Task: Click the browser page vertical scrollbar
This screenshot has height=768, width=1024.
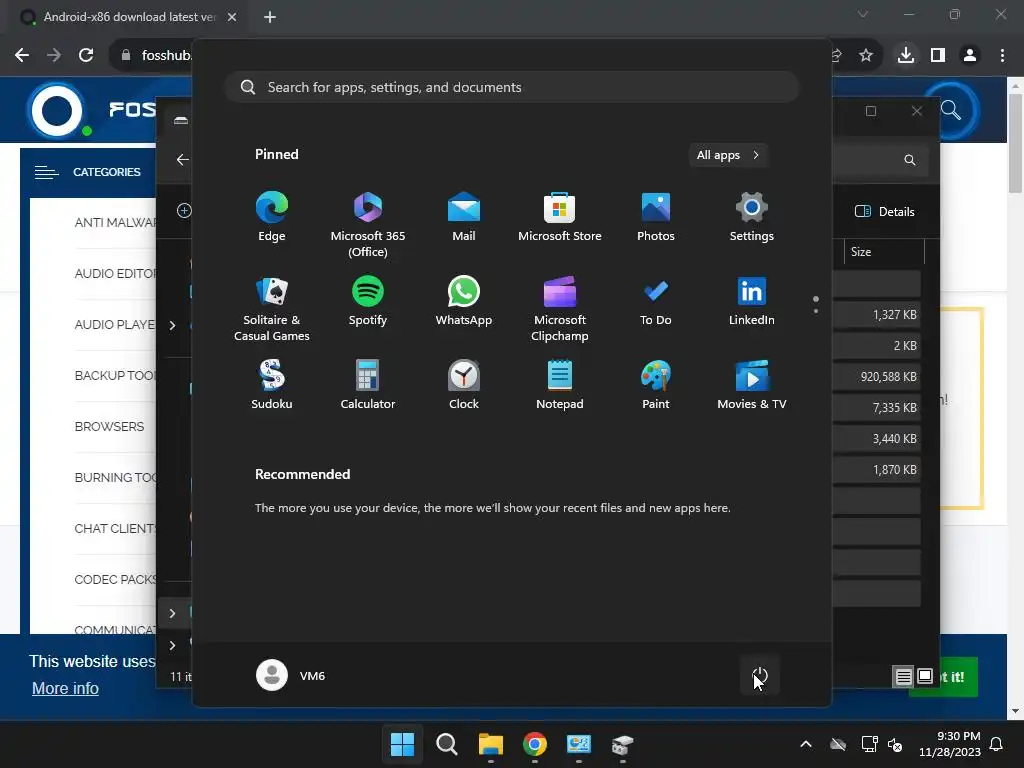Action: tap(1015, 144)
